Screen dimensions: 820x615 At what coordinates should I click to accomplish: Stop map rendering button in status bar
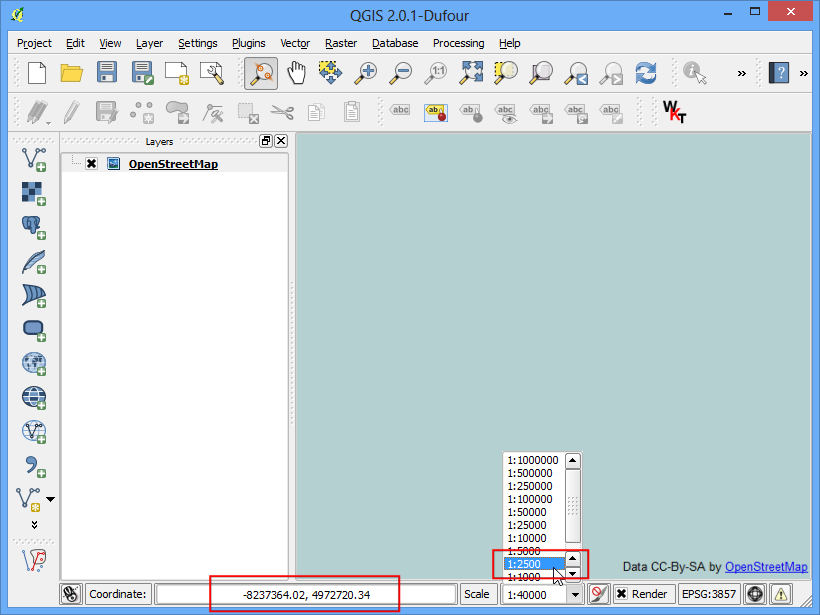pos(599,594)
